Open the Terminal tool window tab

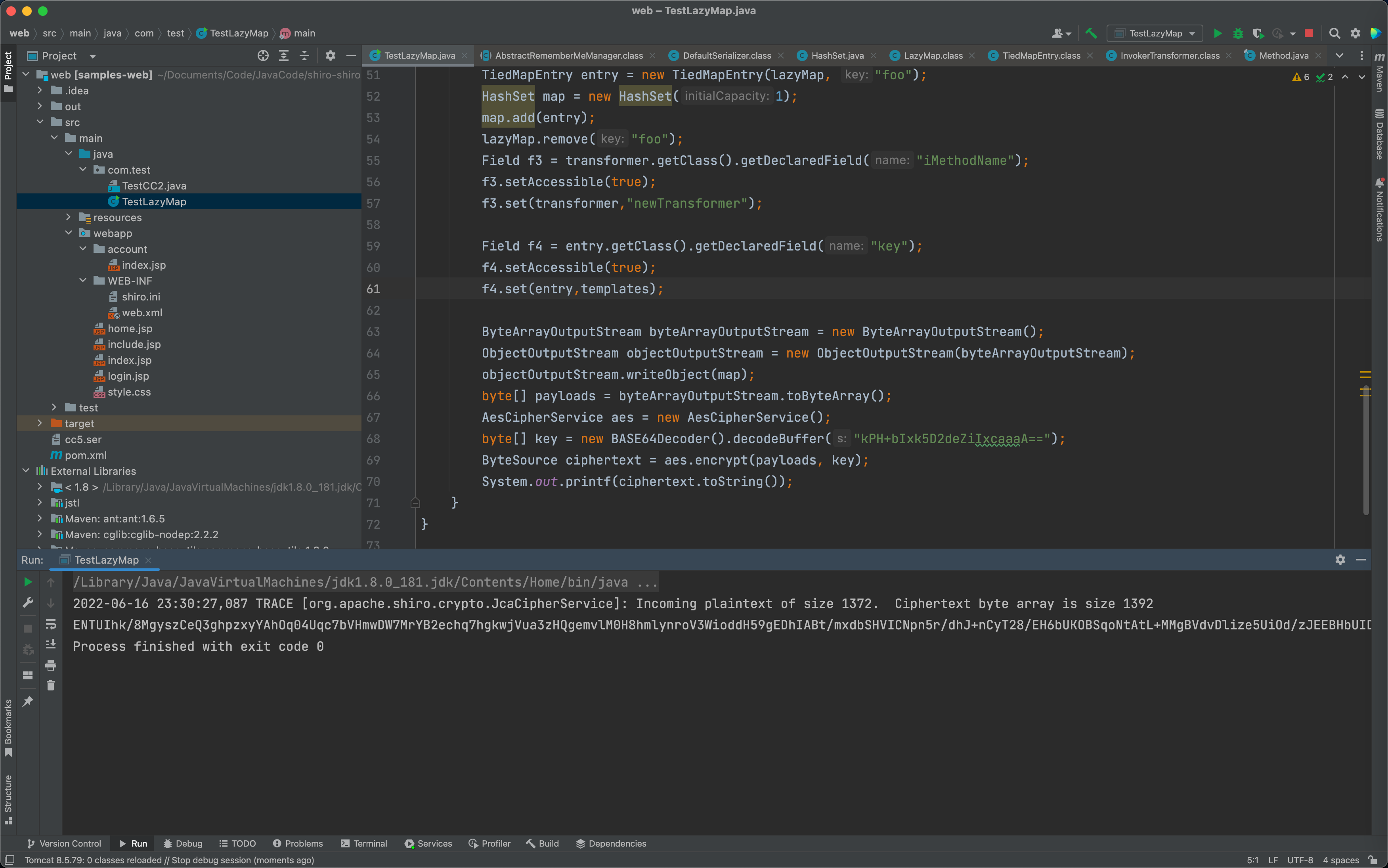tap(364, 843)
